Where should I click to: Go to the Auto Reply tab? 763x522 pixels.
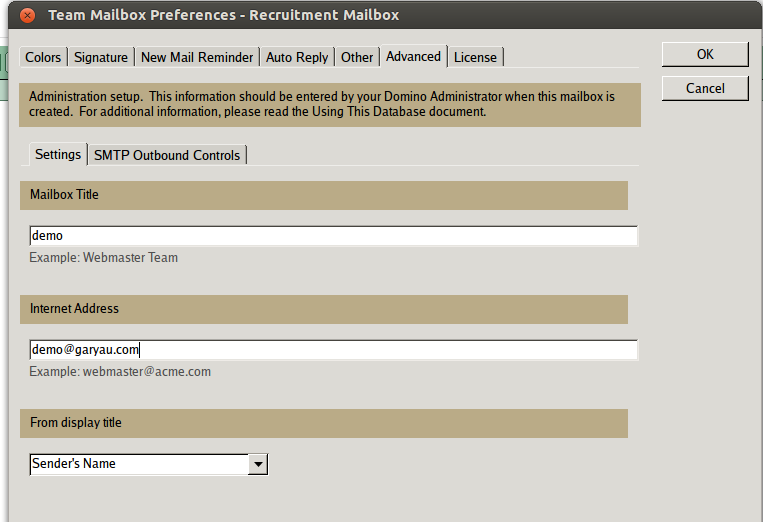297,57
